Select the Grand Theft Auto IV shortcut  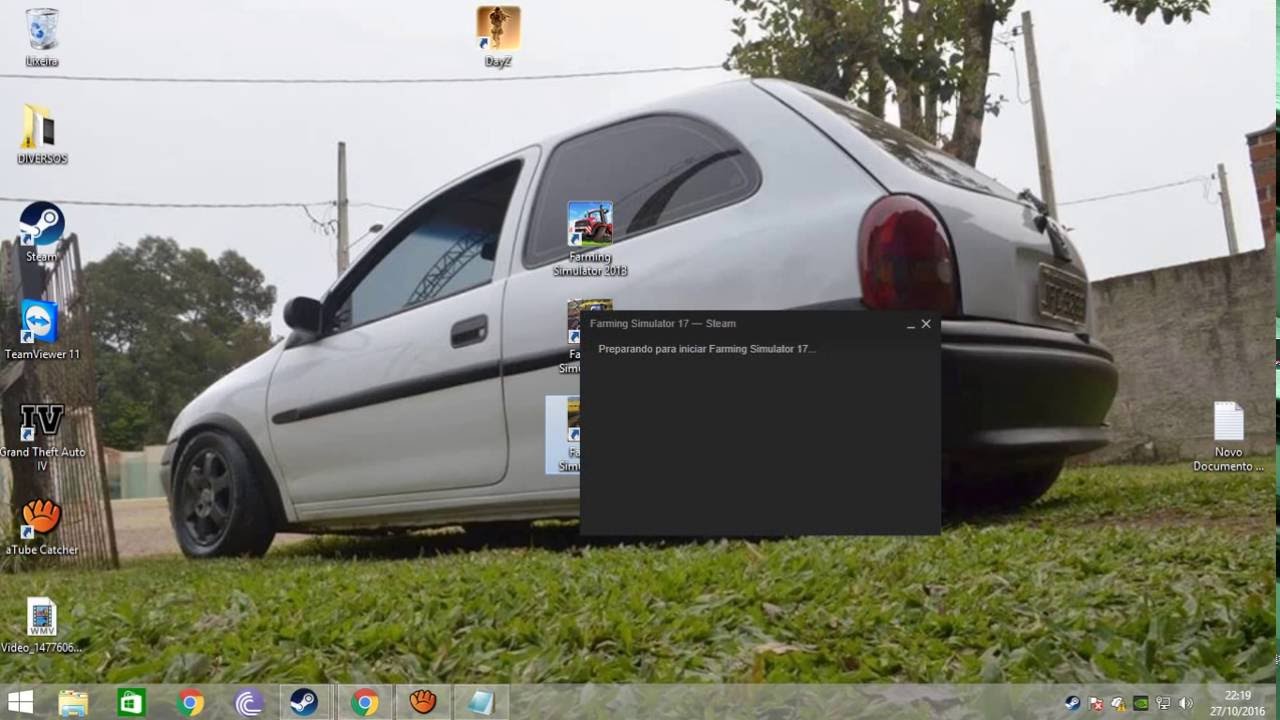pos(42,436)
